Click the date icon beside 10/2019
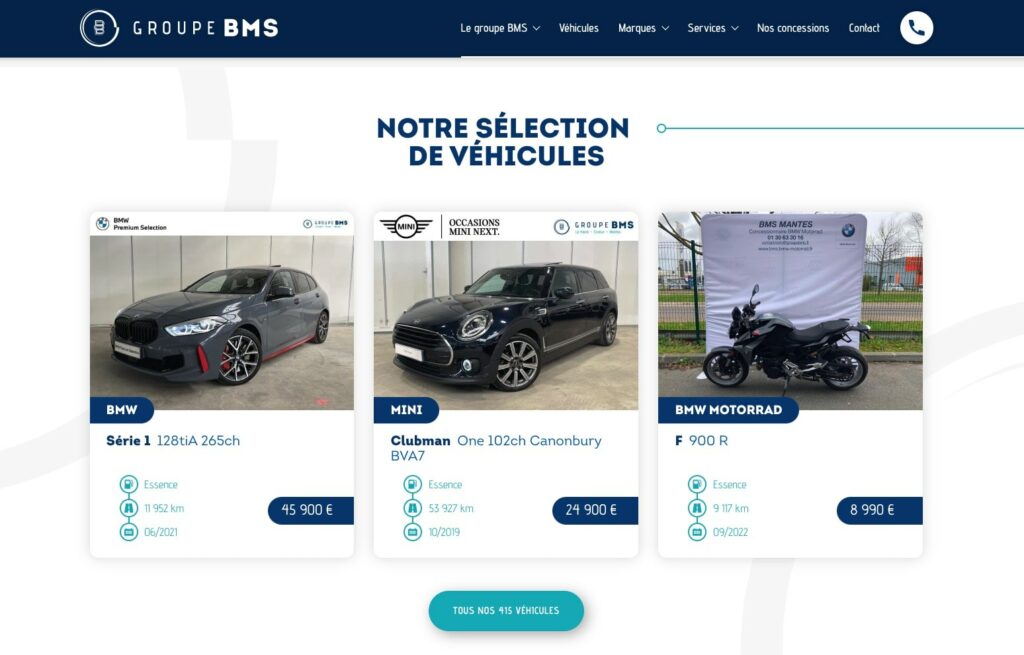This screenshot has height=655, width=1024. tap(413, 532)
